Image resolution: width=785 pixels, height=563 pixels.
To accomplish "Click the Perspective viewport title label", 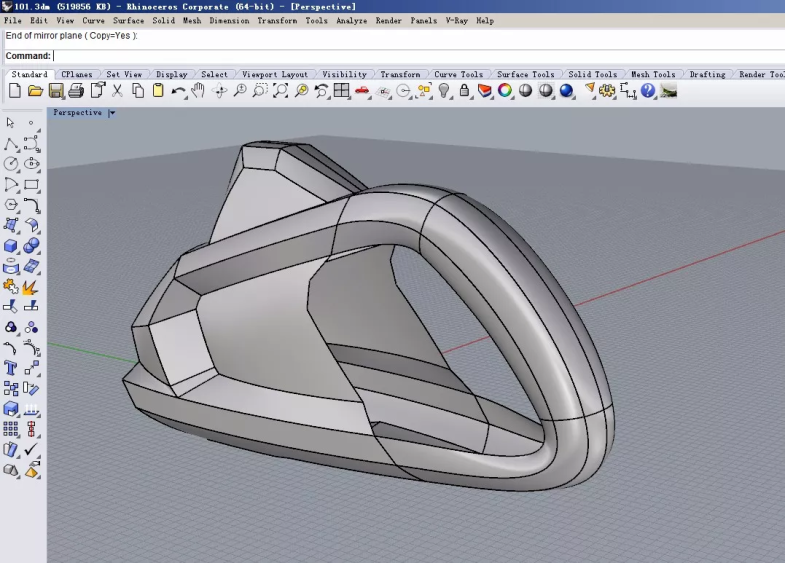I will click(x=77, y=113).
